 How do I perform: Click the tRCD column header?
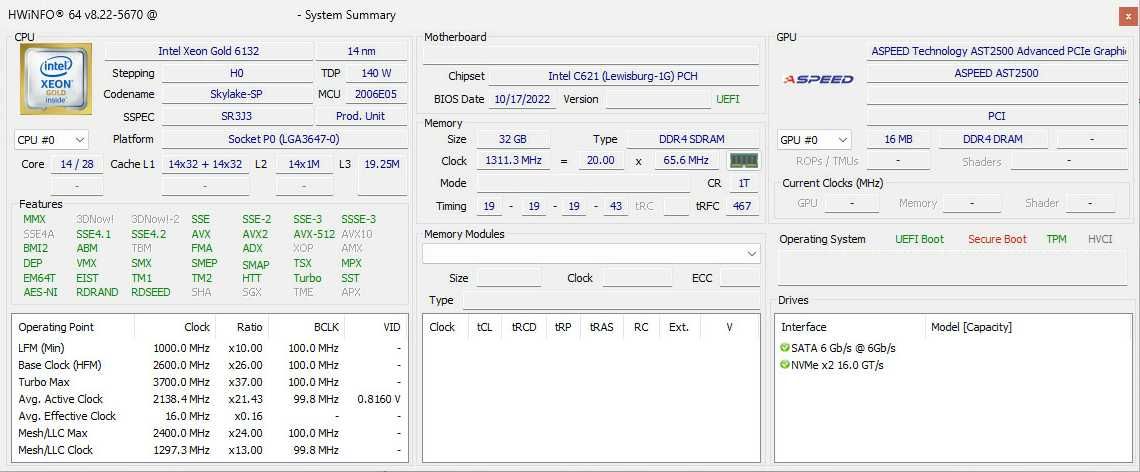tap(524, 327)
